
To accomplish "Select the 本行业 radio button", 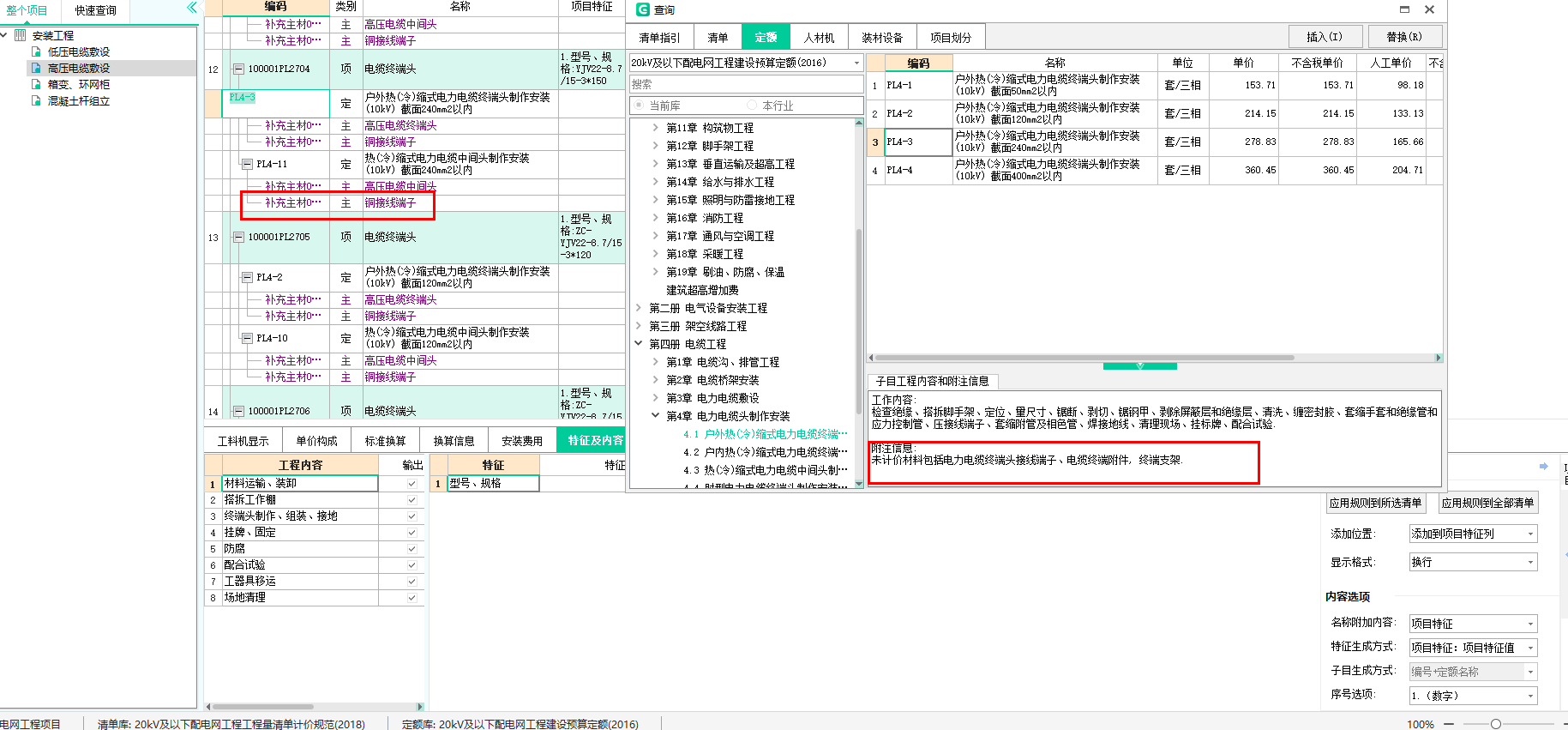I will 752,106.
